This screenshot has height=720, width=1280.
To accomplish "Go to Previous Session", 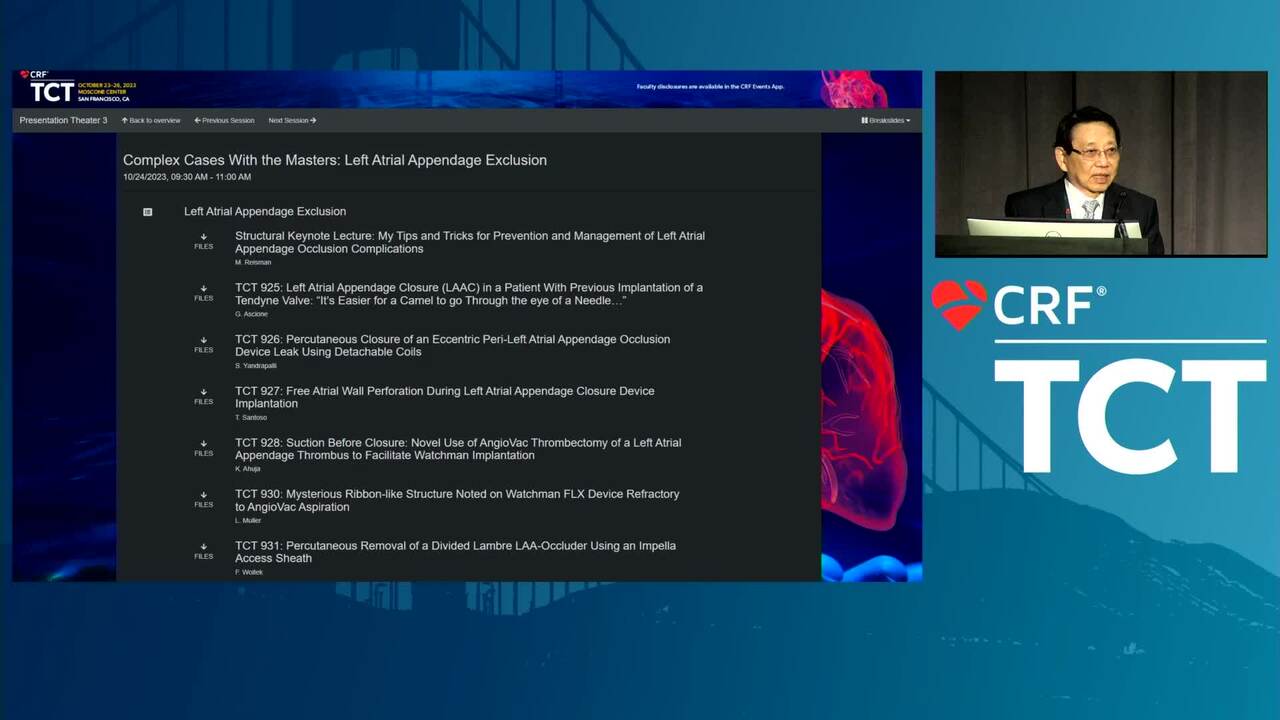I will [224, 120].
